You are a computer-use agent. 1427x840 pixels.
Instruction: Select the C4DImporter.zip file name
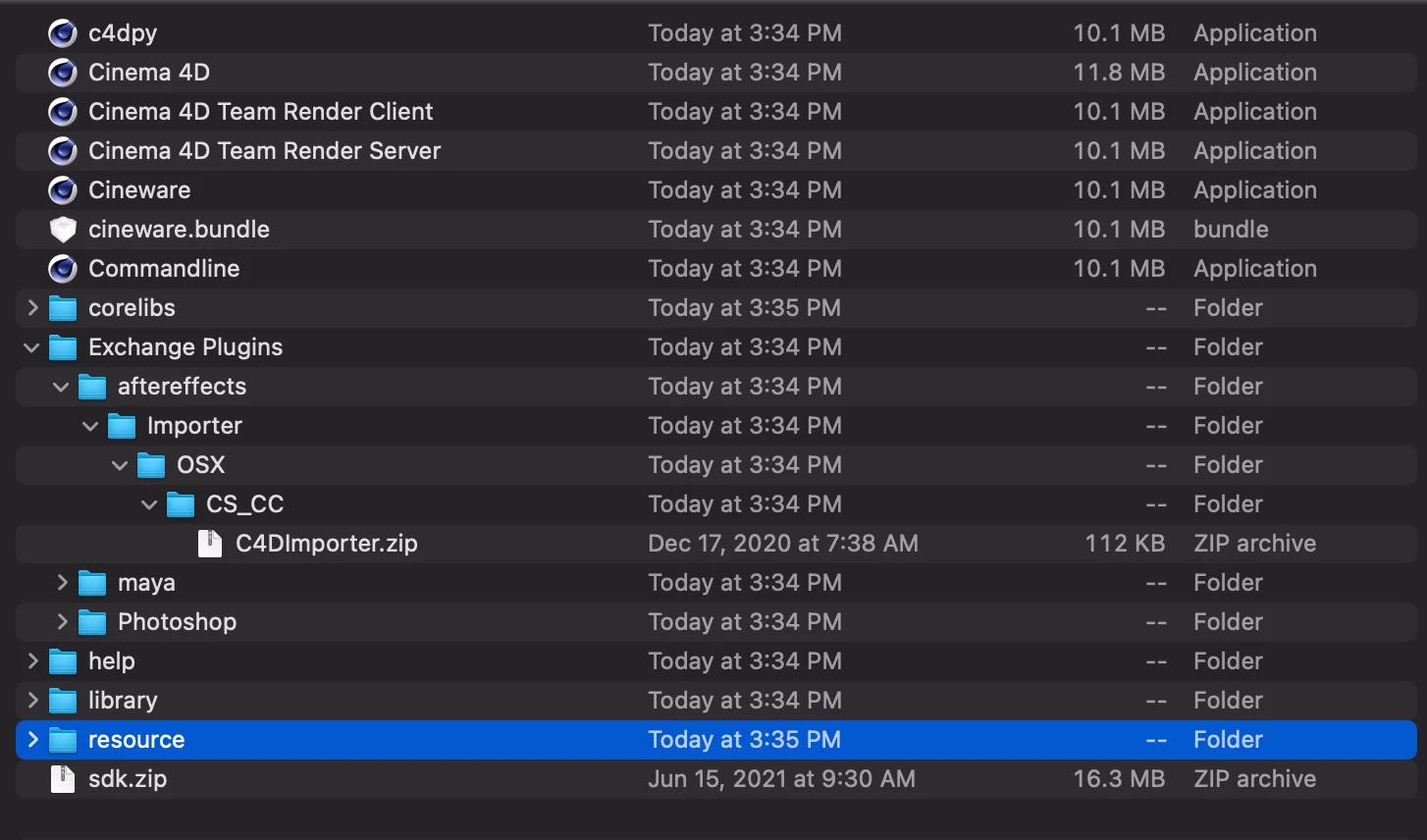point(327,544)
